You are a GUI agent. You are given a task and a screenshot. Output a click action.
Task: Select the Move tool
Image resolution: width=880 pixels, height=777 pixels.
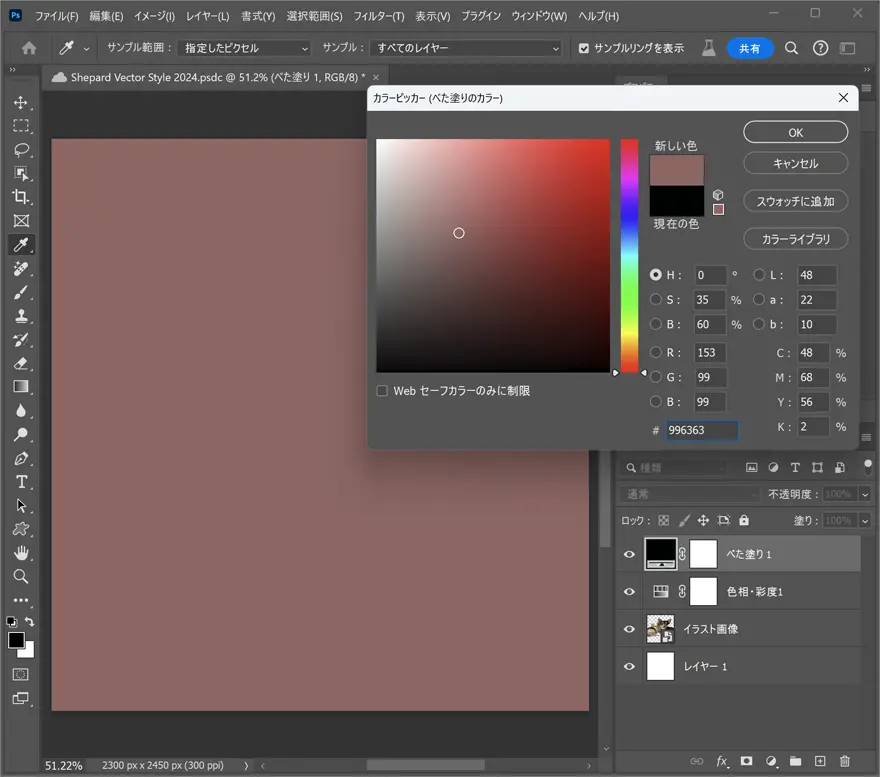[21, 102]
